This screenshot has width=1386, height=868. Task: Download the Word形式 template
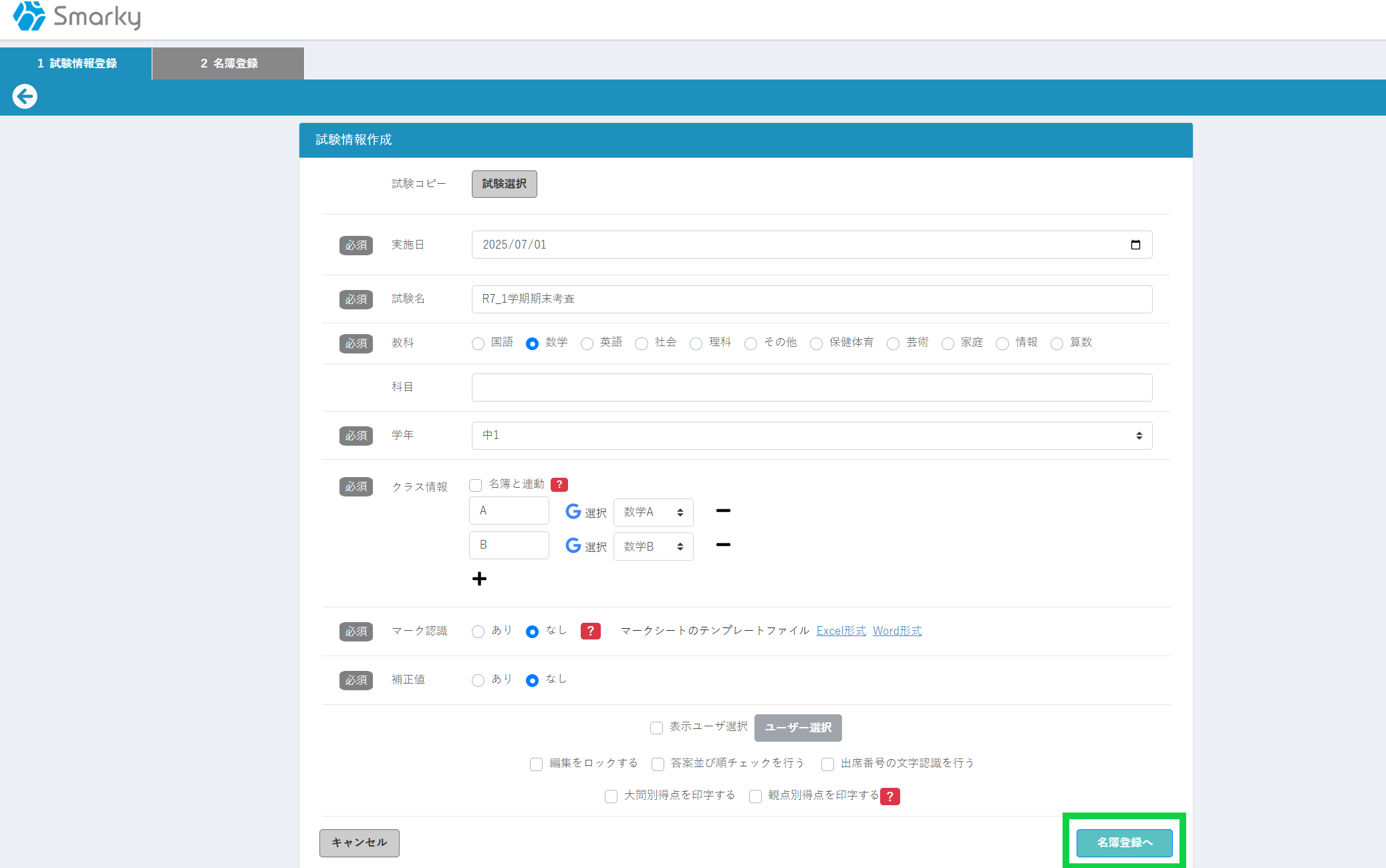[x=897, y=631]
